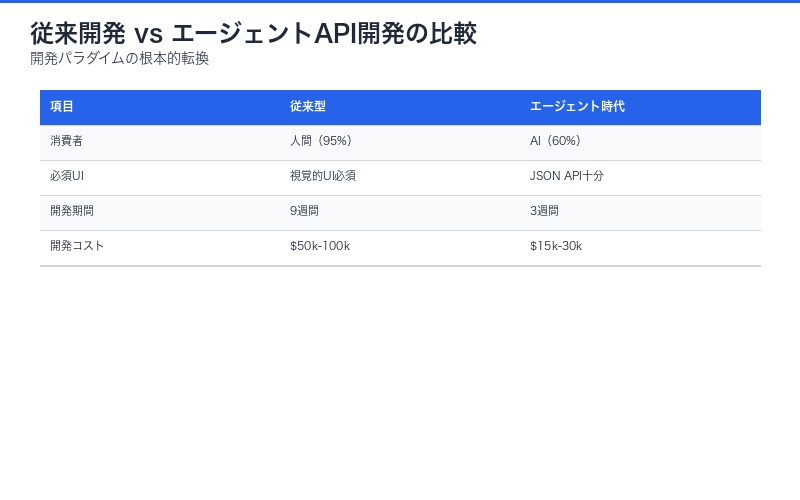Click the 9週間 table cell
Screen dimensions: 800x500
pyautogui.click(x=304, y=211)
